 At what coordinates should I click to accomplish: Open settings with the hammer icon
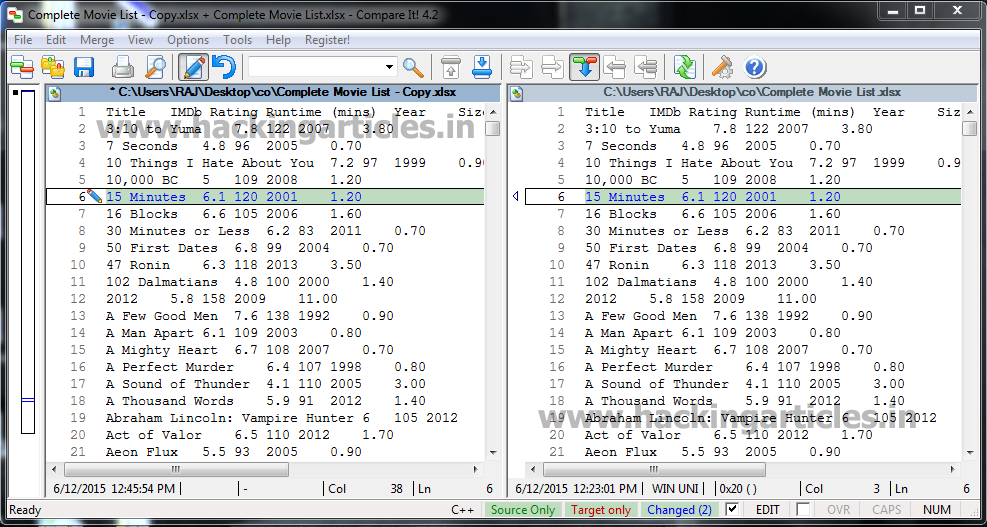pos(723,67)
